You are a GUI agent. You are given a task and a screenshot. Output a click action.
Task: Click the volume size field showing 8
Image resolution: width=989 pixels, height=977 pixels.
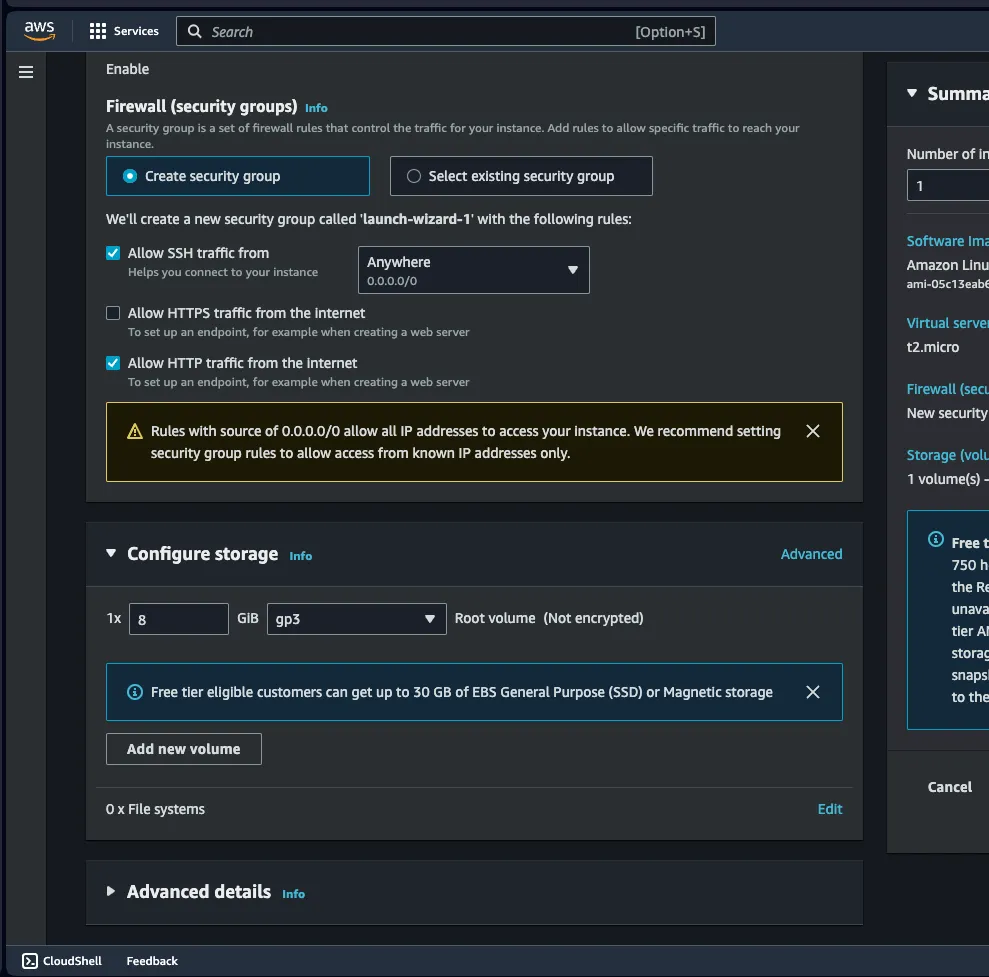pyautogui.click(x=178, y=619)
